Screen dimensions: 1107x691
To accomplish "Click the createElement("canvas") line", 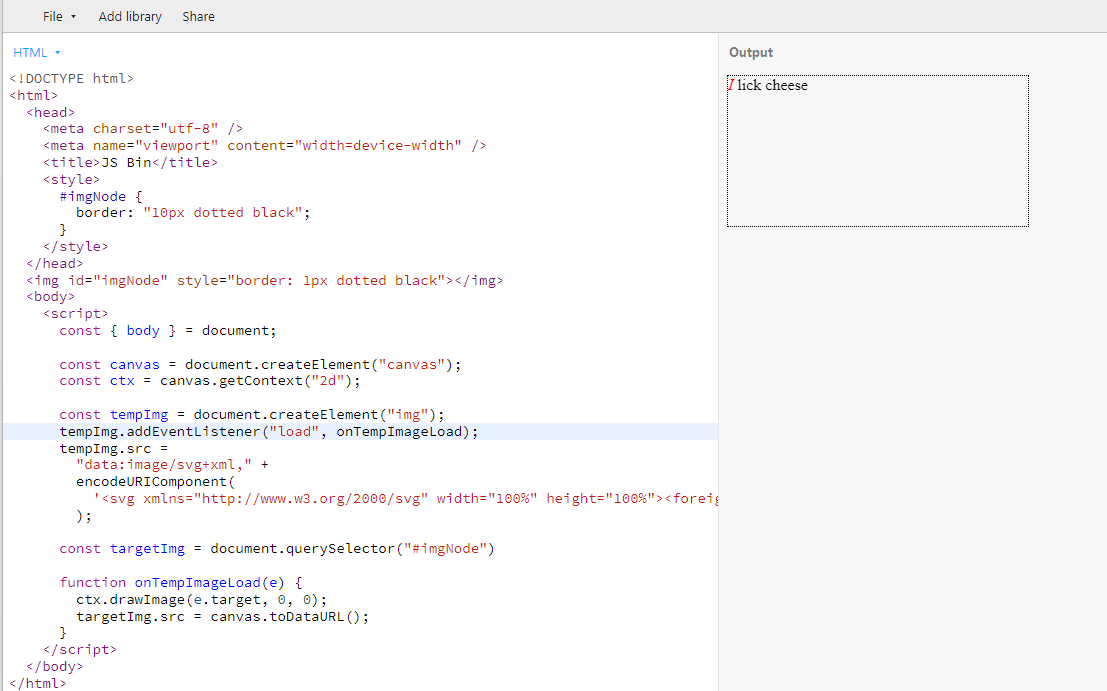I will 261,364.
